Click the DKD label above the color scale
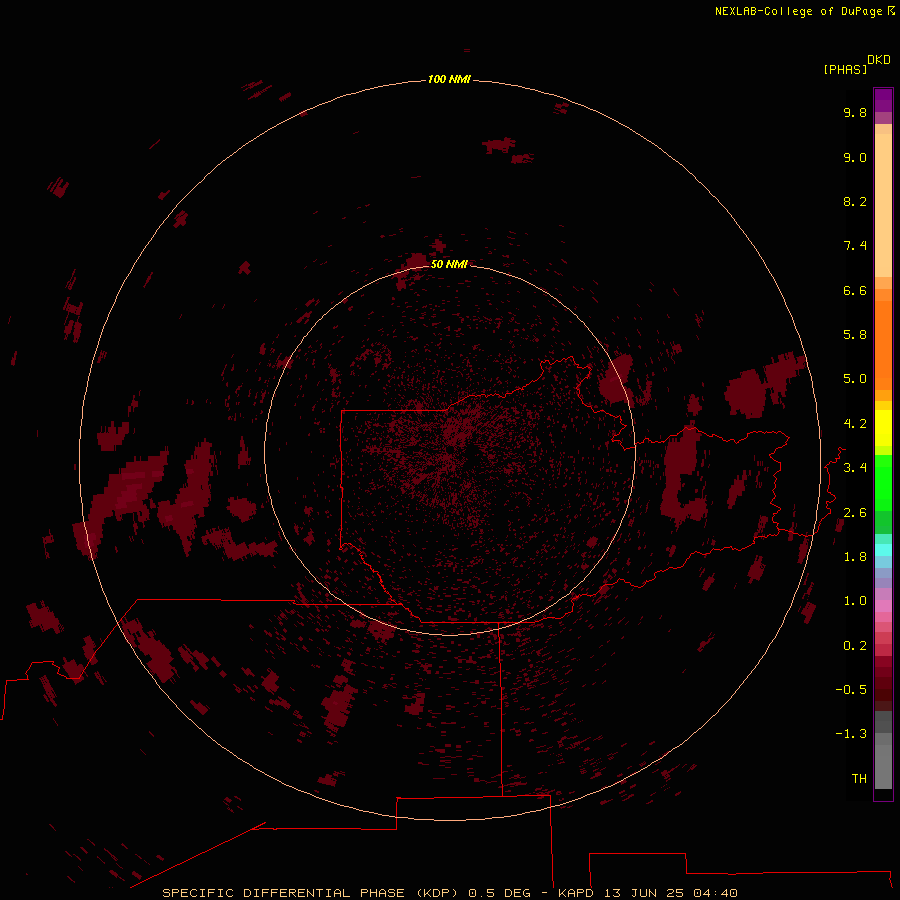The image size is (900, 900). pos(878,60)
